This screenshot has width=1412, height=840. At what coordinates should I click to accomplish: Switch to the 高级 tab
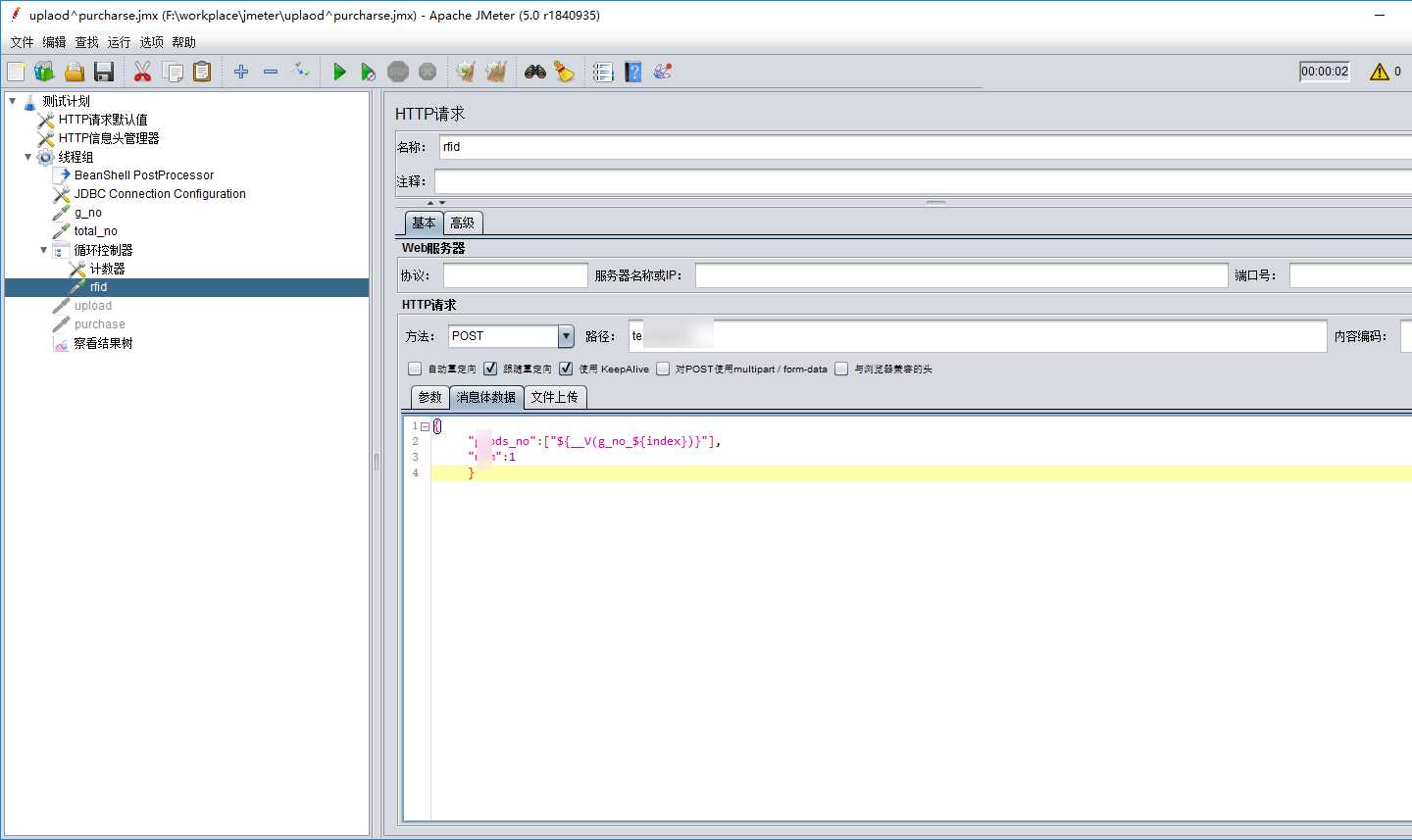click(x=463, y=222)
